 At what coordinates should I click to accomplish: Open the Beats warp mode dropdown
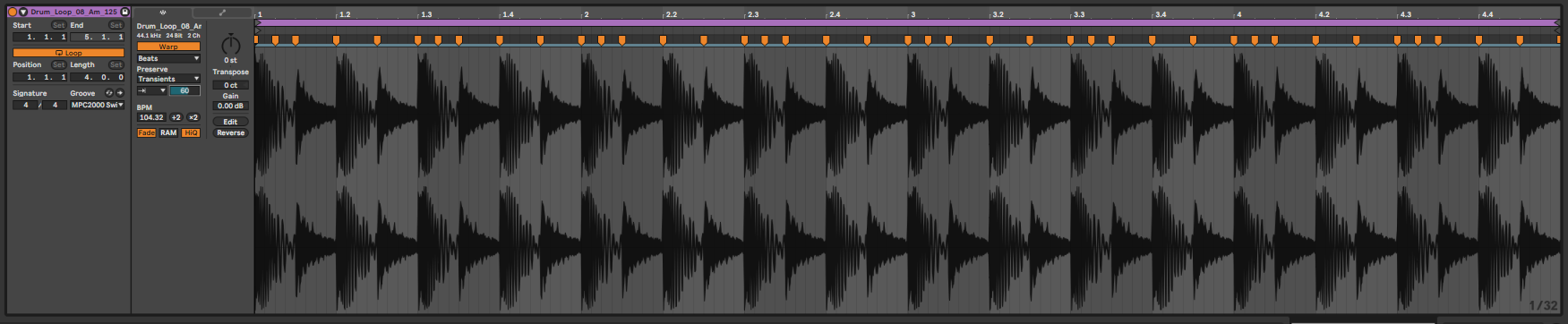[x=168, y=58]
